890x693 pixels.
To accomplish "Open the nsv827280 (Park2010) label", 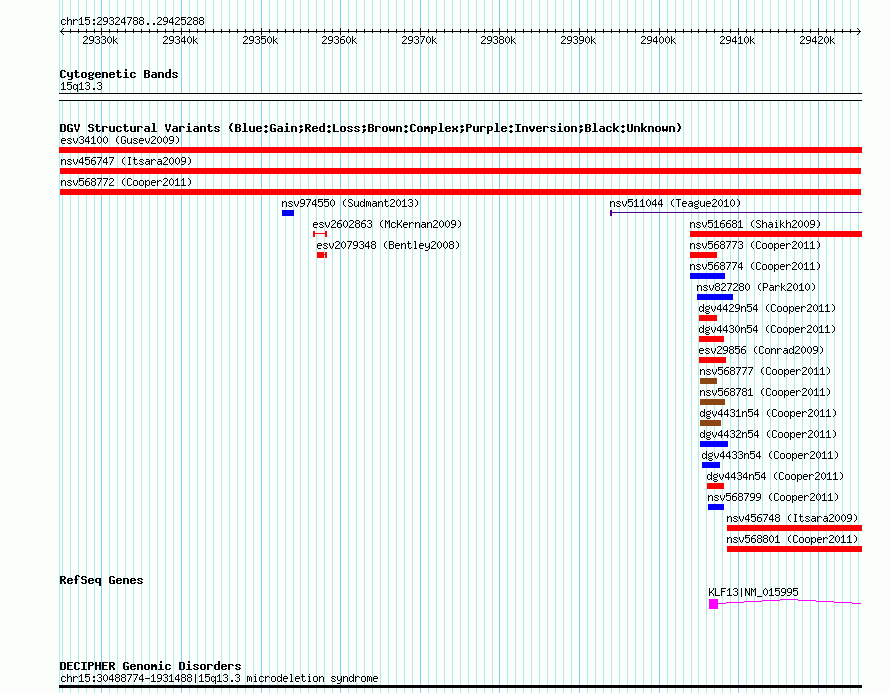I will point(756,287).
